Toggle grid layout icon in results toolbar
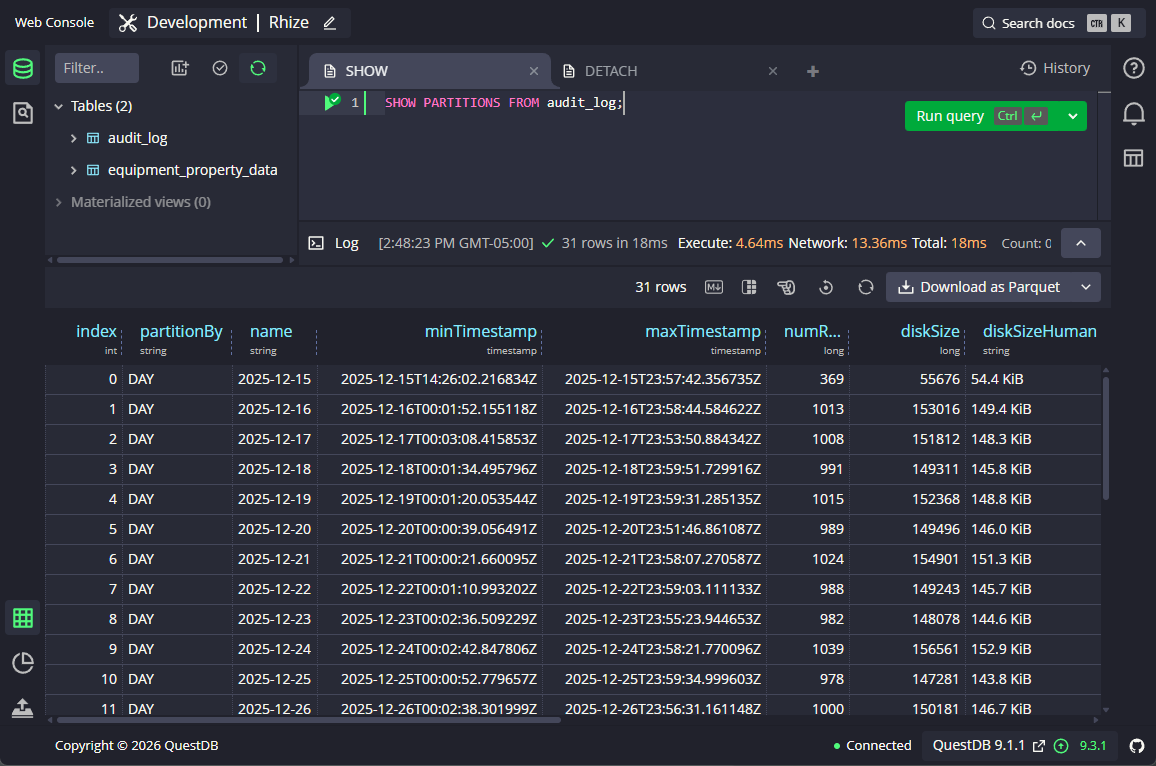 click(x=749, y=287)
